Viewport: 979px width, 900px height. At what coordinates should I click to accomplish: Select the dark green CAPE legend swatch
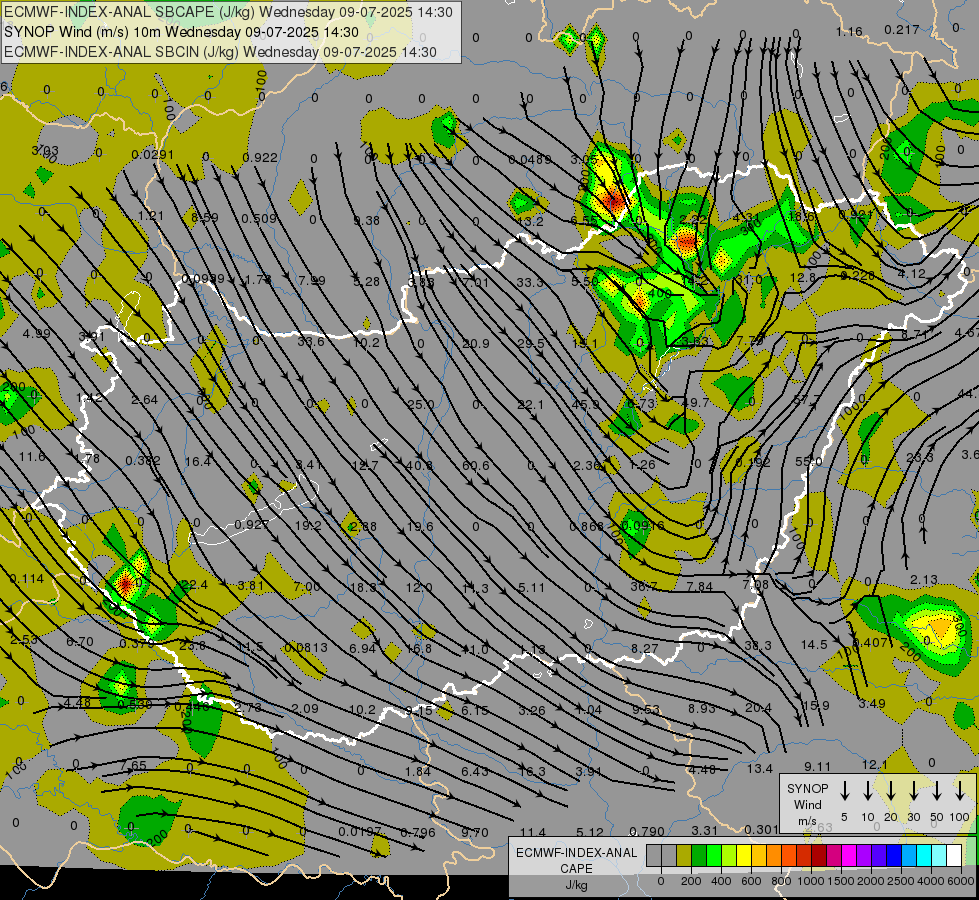(699, 856)
